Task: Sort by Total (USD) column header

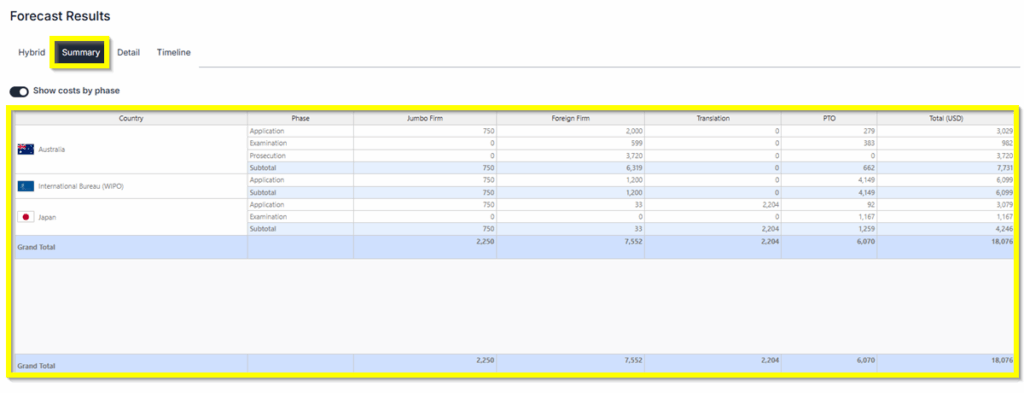Action: [946, 119]
